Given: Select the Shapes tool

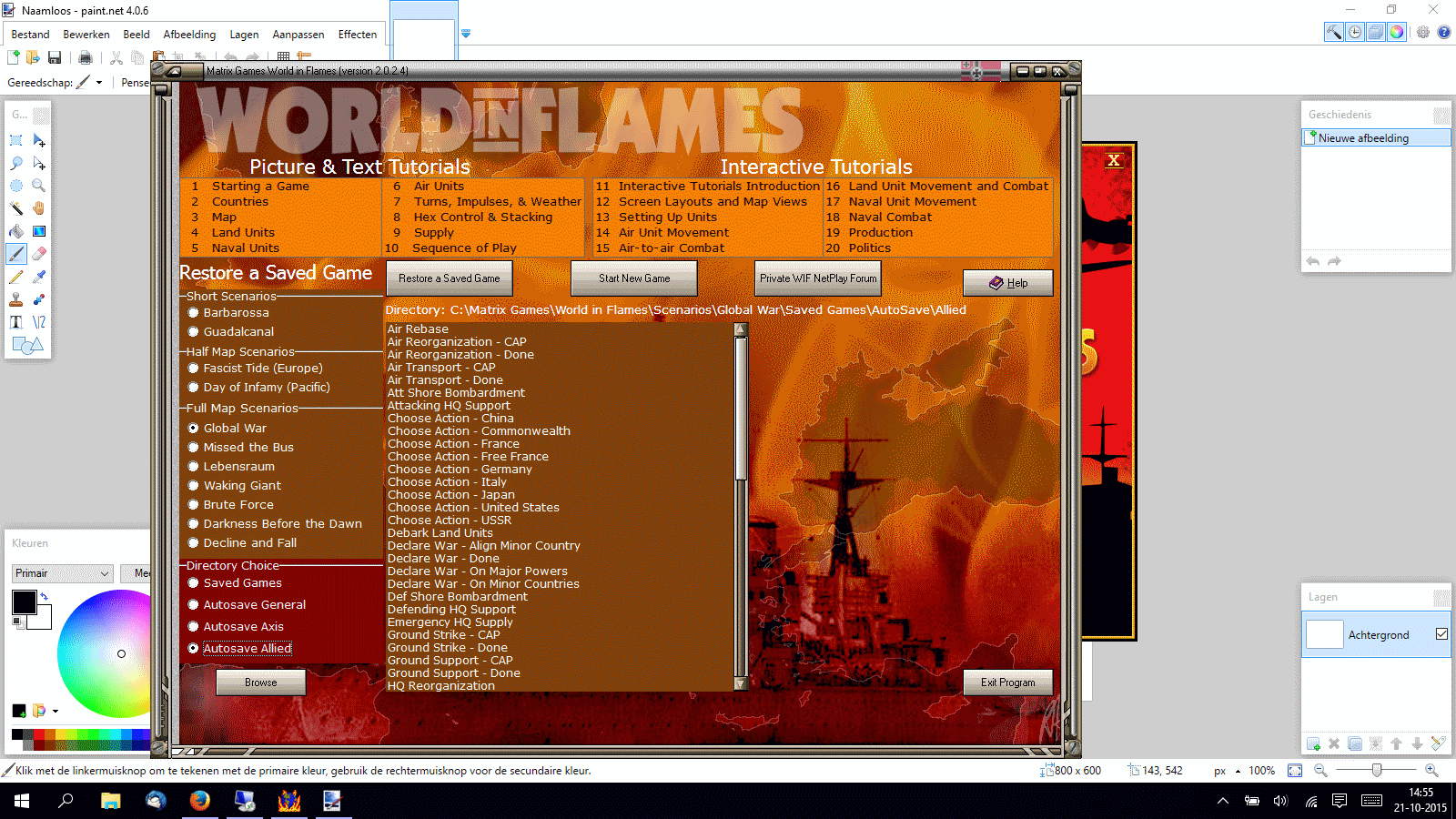Looking at the screenshot, I should (26, 345).
